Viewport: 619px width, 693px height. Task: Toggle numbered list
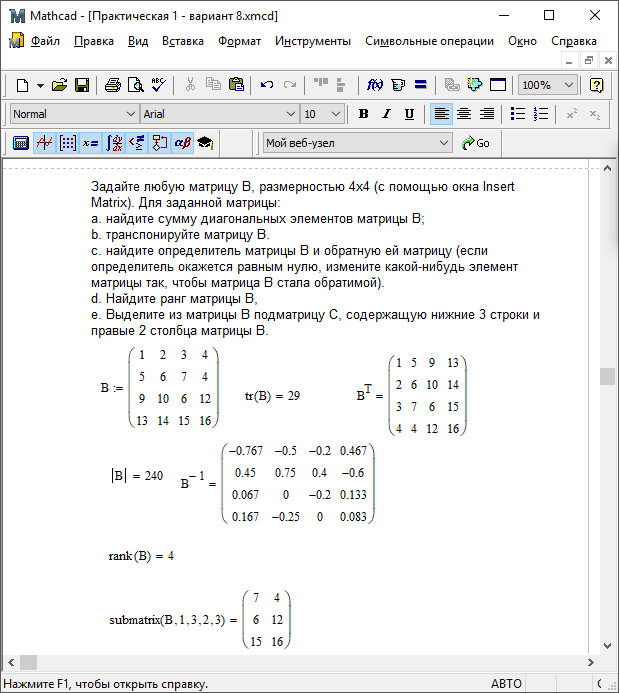tap(541, 114)
